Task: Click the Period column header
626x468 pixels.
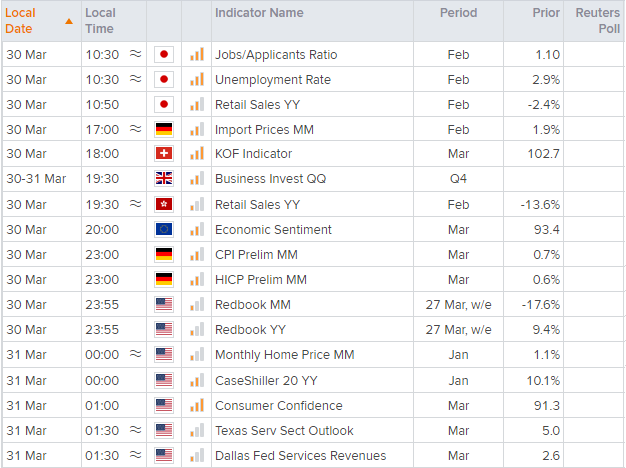Action: 458,13
